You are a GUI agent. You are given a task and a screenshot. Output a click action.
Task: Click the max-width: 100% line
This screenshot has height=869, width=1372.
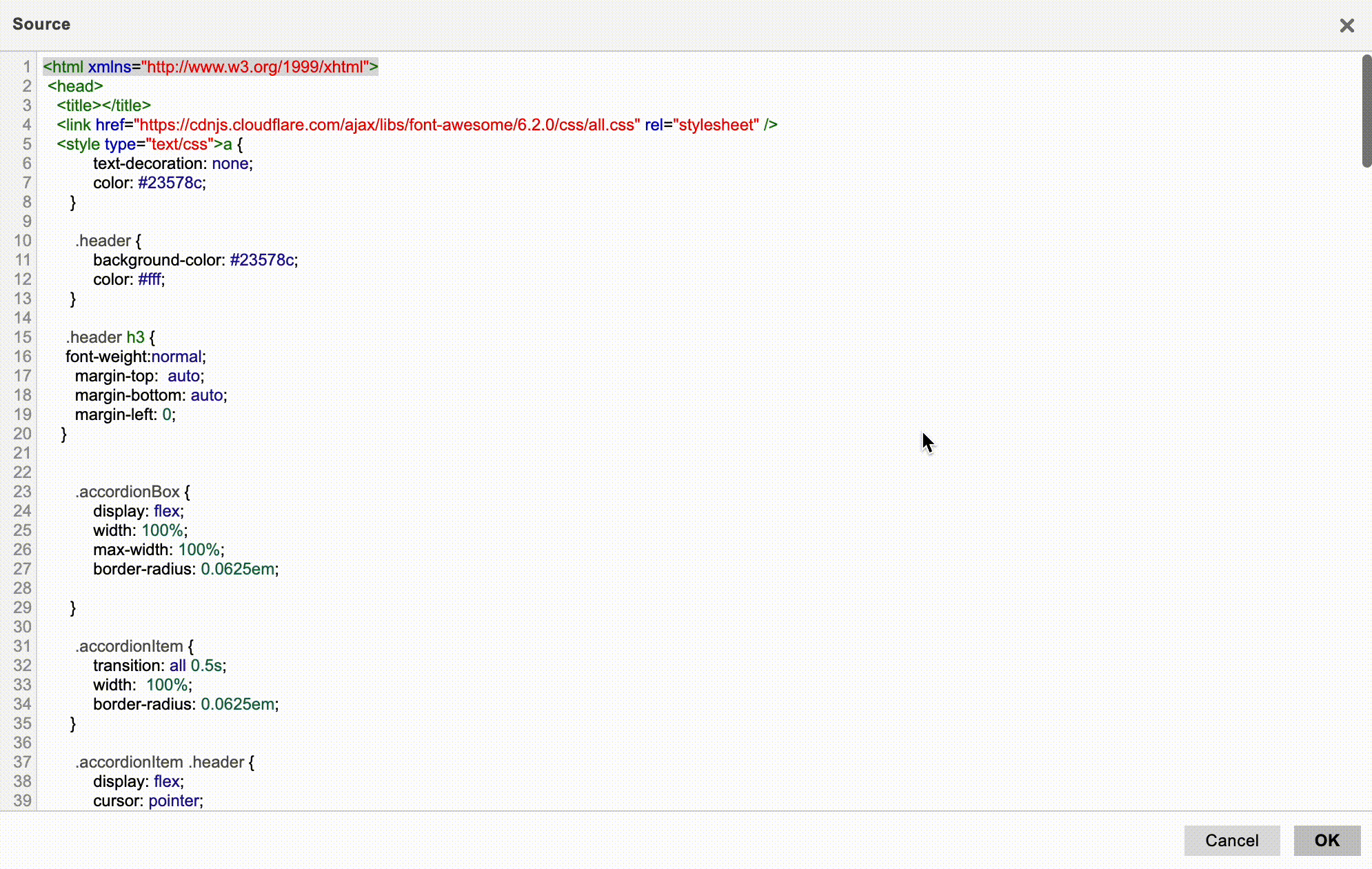click(159, 550)
